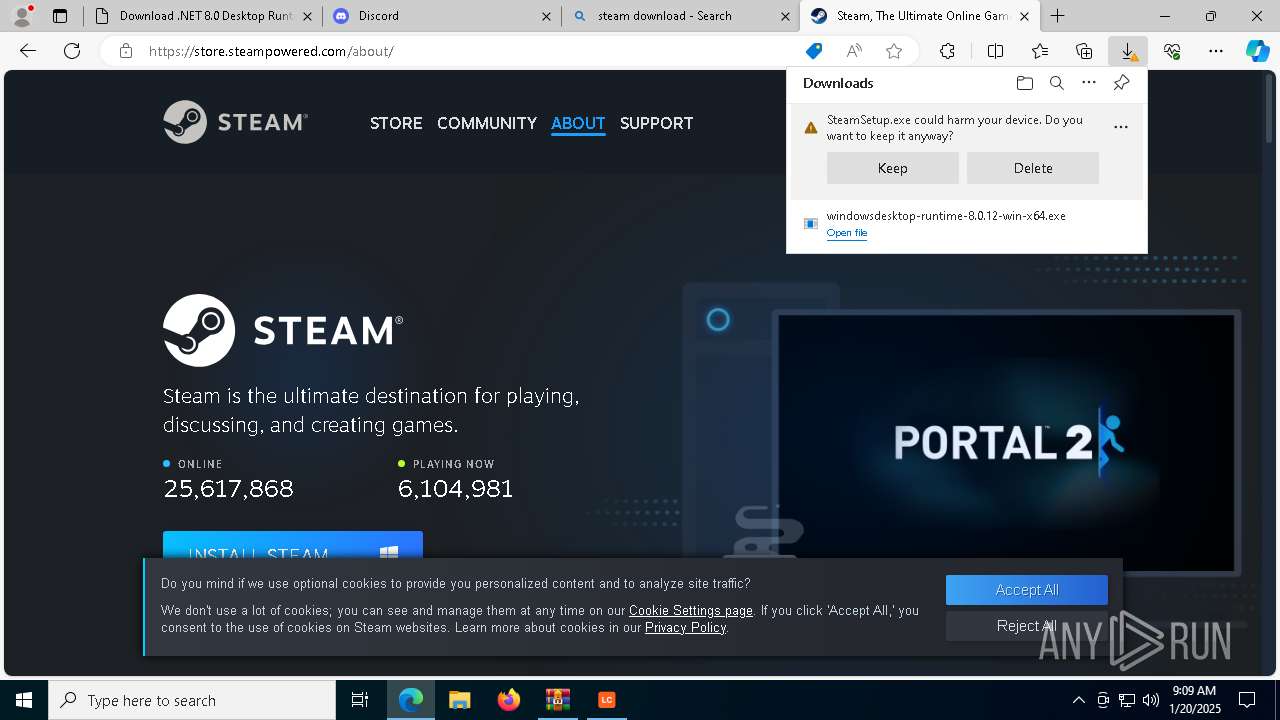Accept all cookies
The height and width of the screenshot is (720, 1280).
click(x=1027, y=590)
